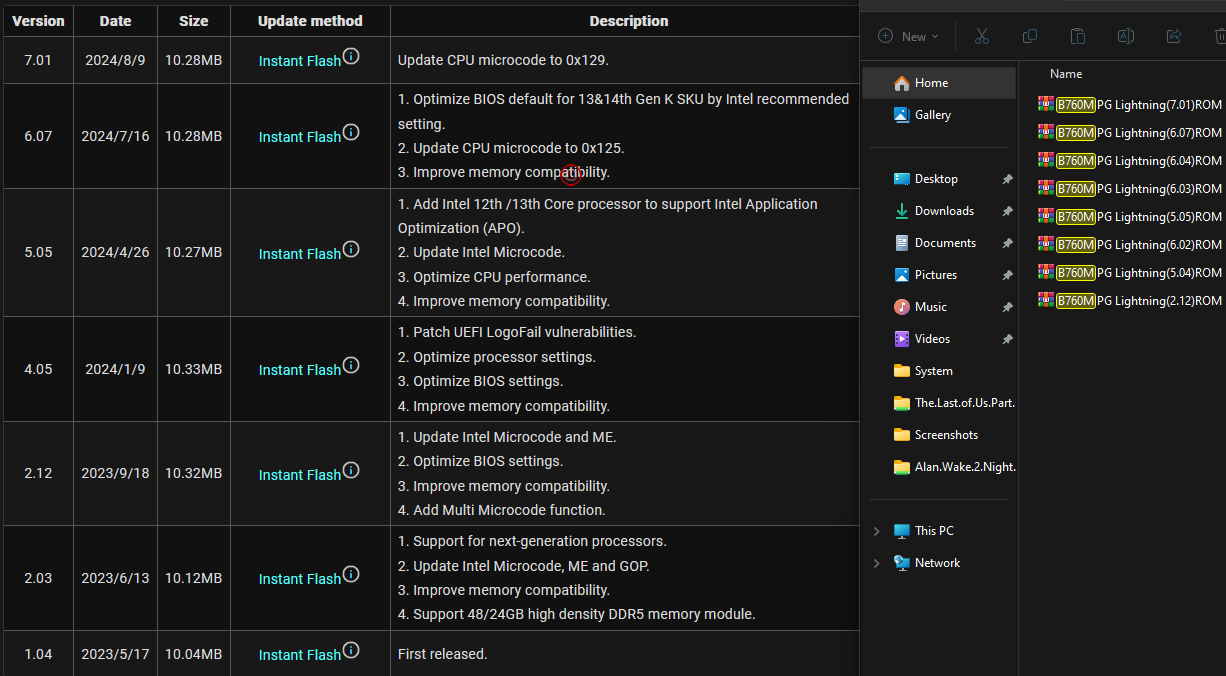Open Instant Flash link for version 6.07
The image size is (1226, 676).
coord(300,137)
